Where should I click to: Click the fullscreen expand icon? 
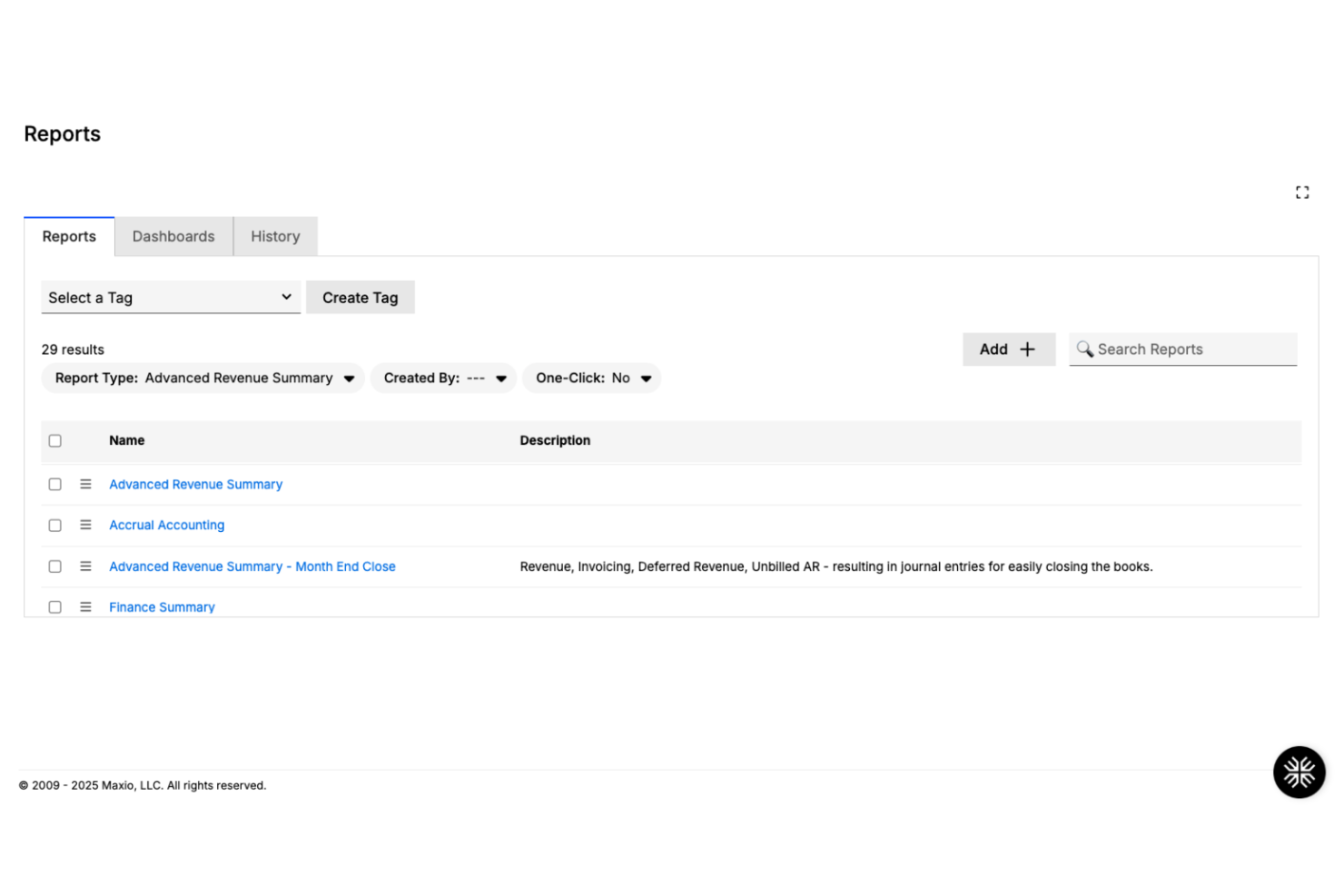(1302, 192)
